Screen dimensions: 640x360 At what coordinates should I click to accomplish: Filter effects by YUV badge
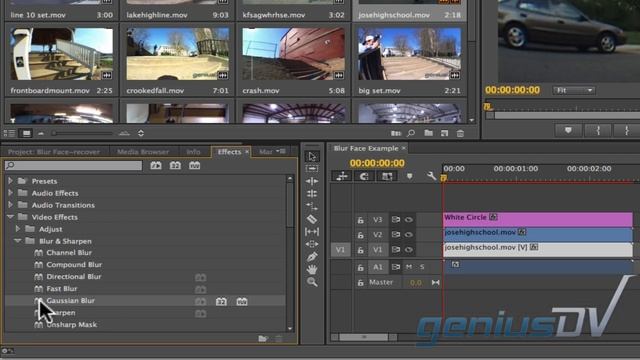(x=195, y=165)
